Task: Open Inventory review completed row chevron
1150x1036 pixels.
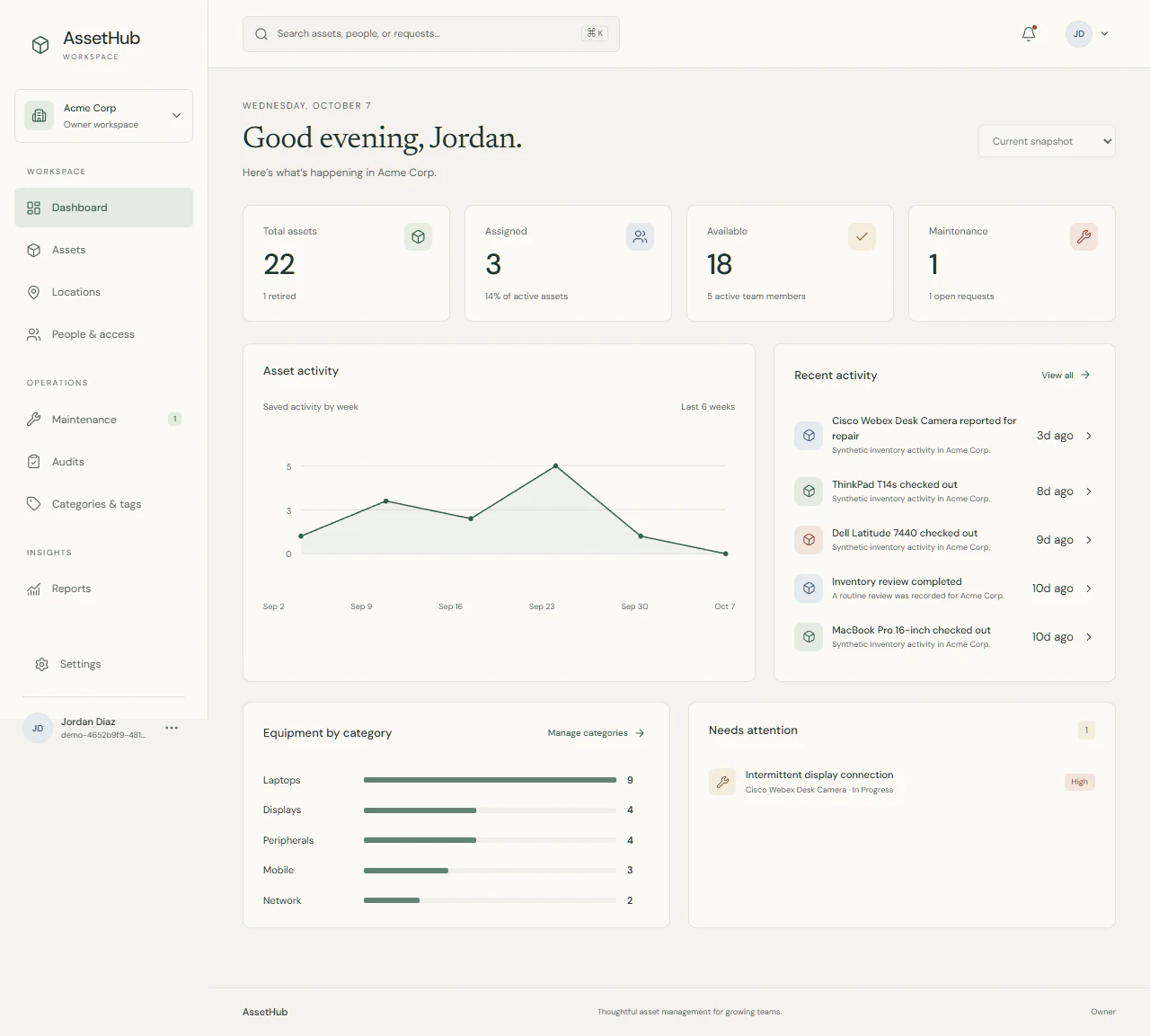Action: tap(1089, 589)
